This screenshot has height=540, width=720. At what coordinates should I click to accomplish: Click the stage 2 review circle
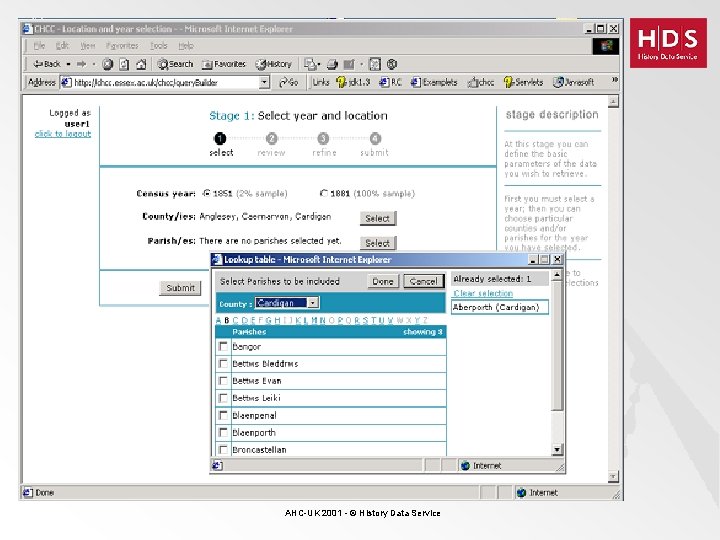(271, 138)
